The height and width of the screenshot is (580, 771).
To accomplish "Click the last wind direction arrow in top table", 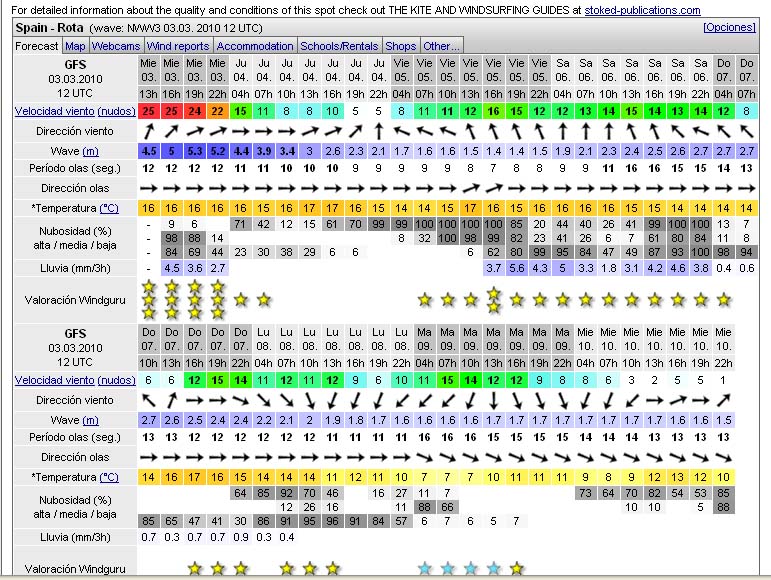I will [746, 131].
